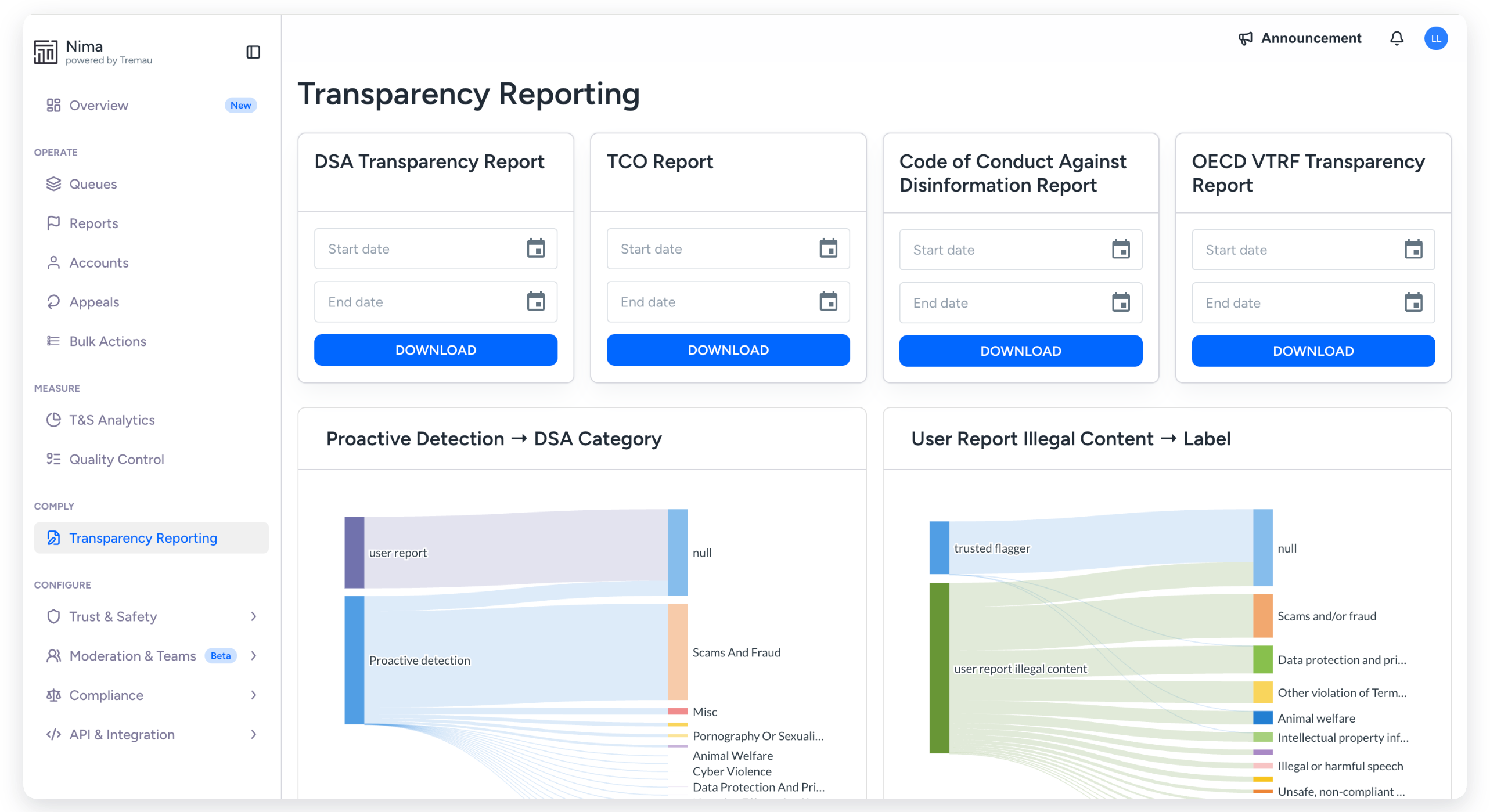Open calendar for Code of Conduct End date
The height and width of the screenshot is (812, 1490).
(x=1121, y=303)
